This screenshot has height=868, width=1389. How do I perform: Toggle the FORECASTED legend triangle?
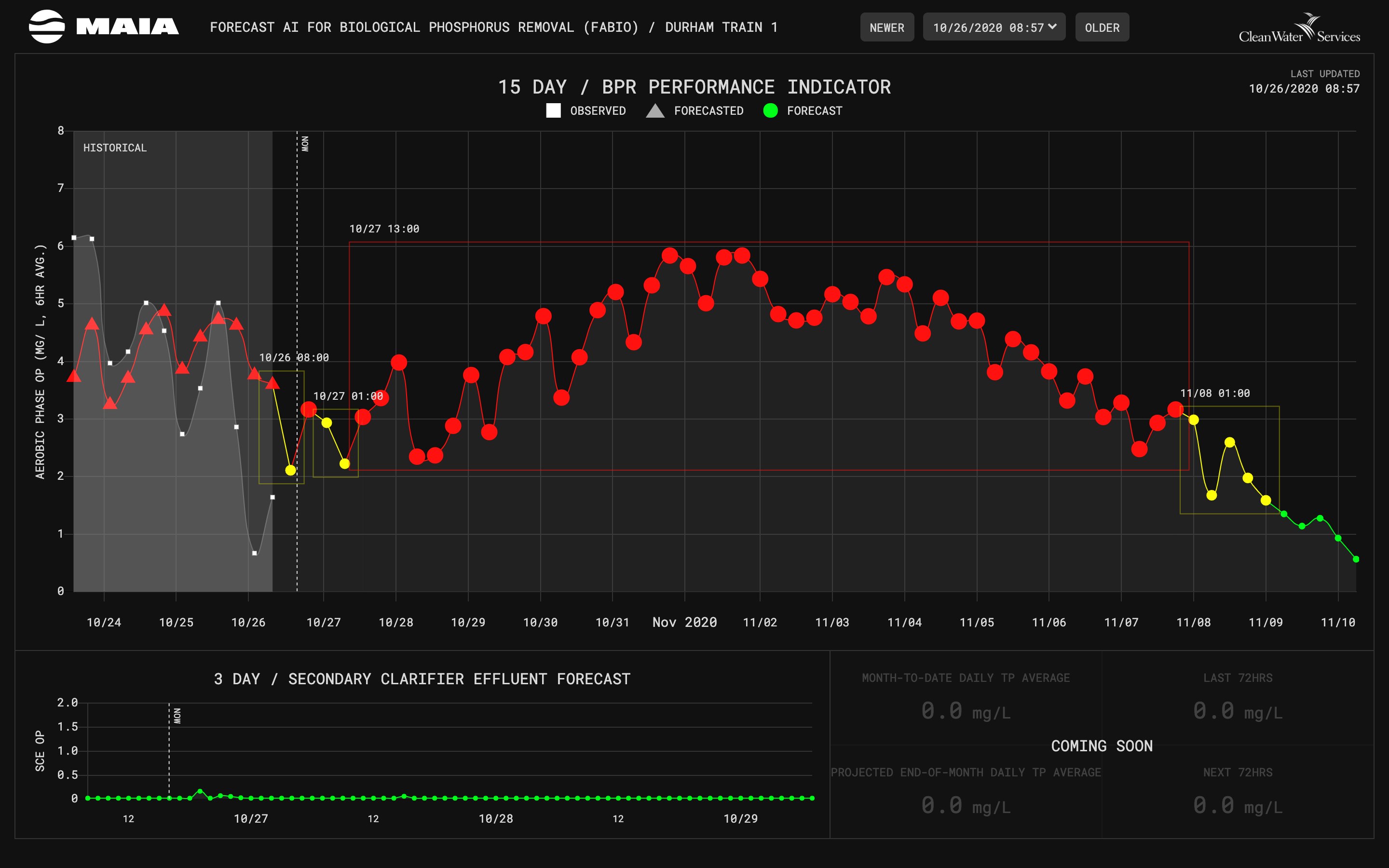(x=655, y=111)
